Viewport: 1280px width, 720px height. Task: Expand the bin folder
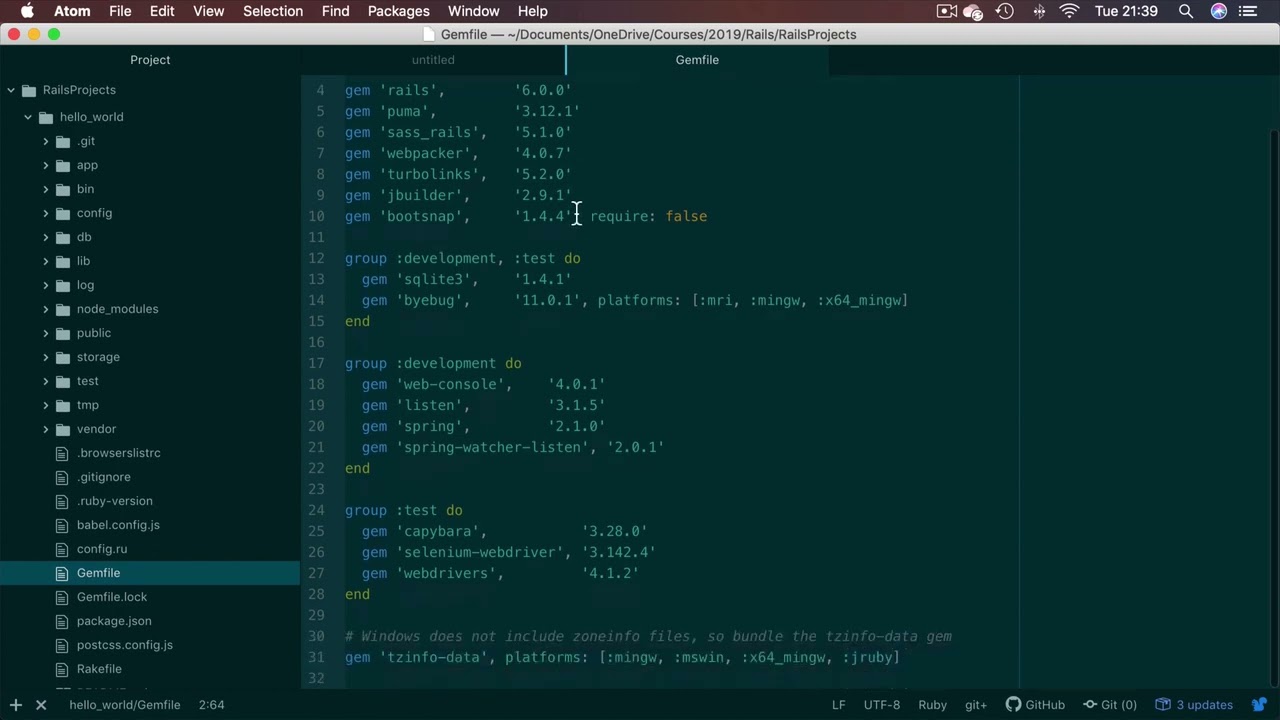(x=45, y=189)
